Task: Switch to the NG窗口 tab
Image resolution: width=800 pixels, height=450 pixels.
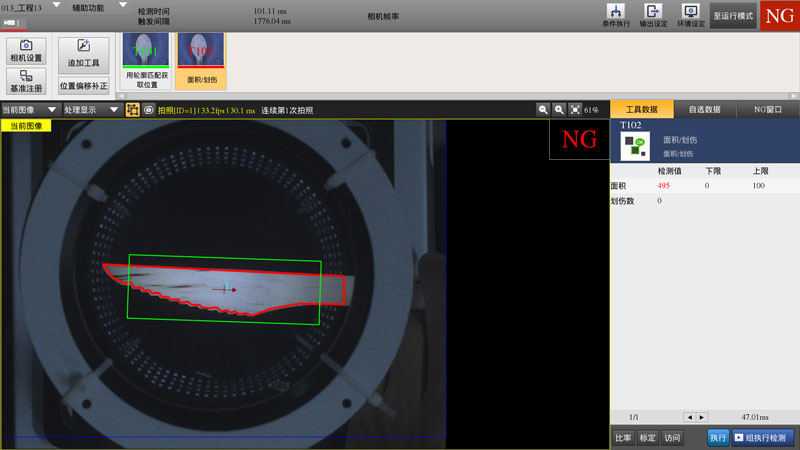Action: point(767,109)
